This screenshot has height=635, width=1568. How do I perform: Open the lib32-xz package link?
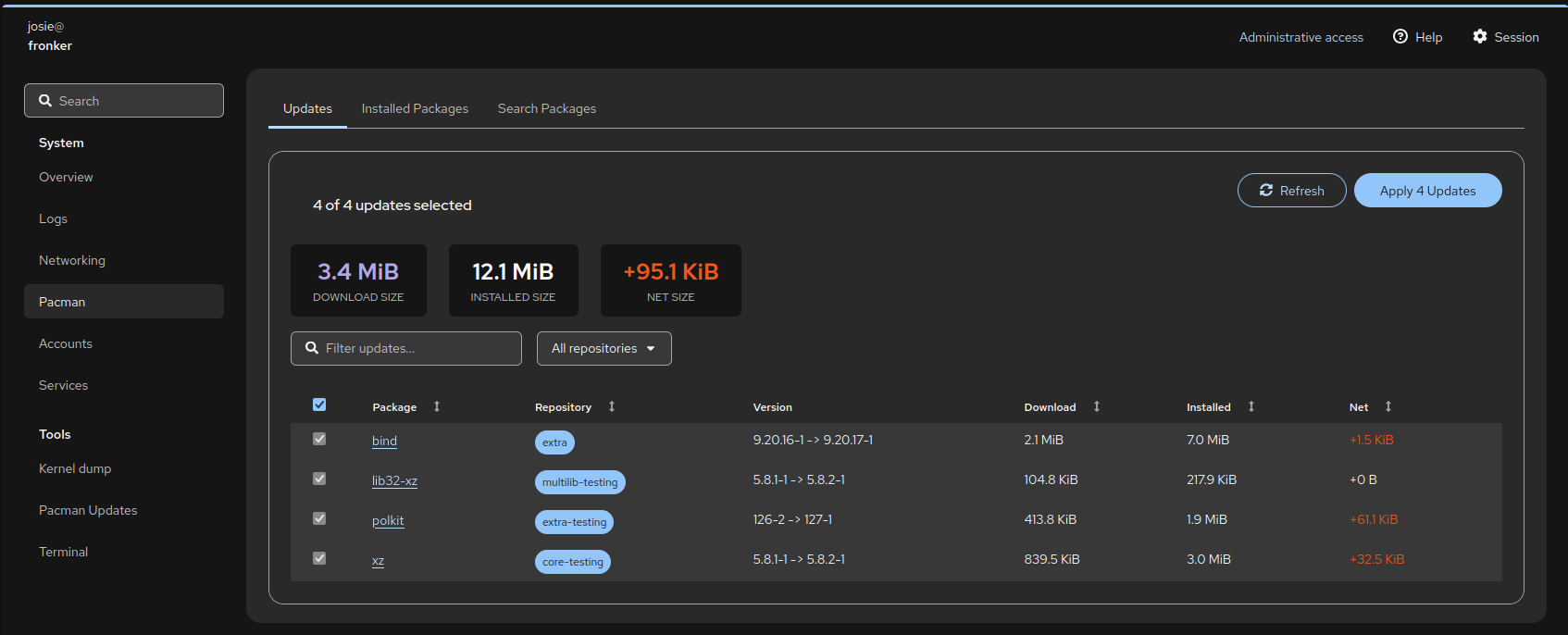394,480
